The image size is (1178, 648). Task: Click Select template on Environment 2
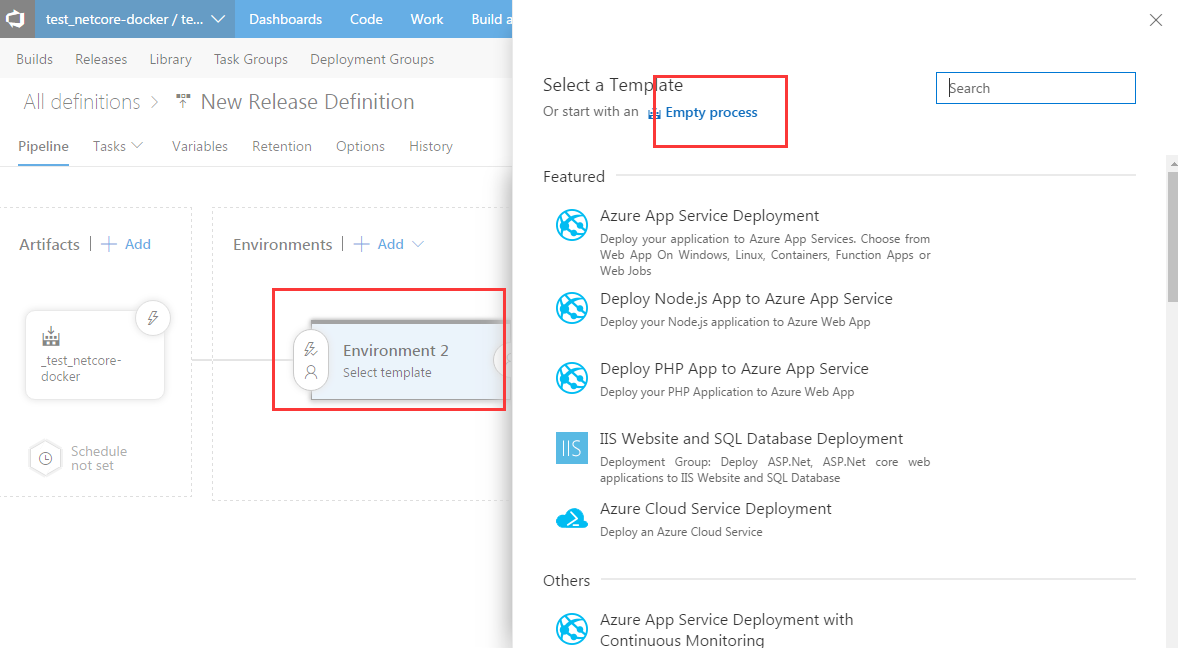coord(387,372)
